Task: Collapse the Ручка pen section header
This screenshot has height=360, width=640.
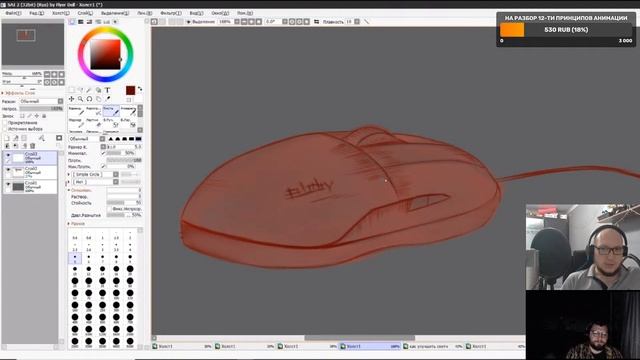Action: (x=69, y=224)
